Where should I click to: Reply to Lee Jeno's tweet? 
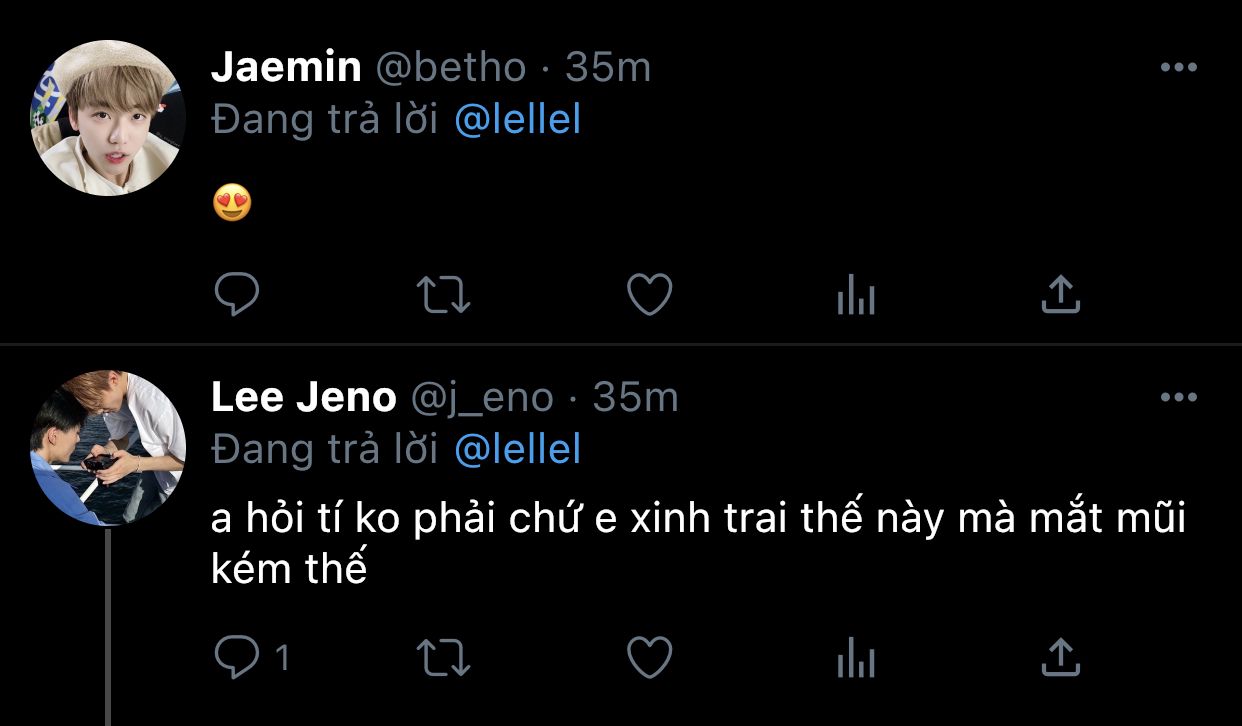click(x=238, y=657)
